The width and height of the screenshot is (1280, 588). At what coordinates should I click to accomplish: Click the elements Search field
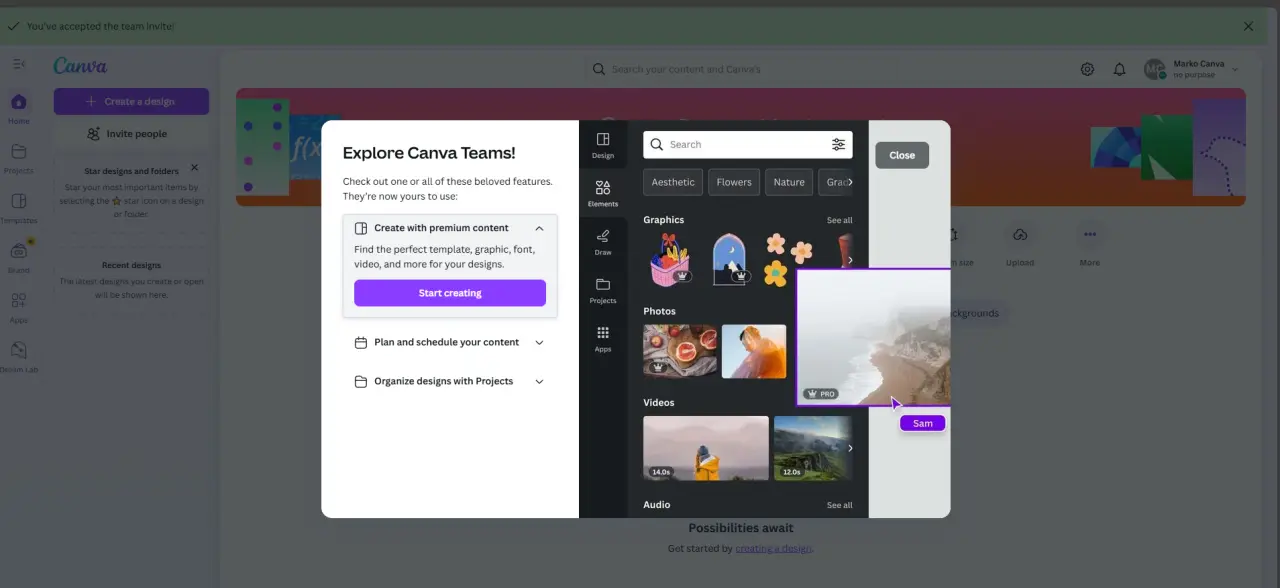coord(748,144)
